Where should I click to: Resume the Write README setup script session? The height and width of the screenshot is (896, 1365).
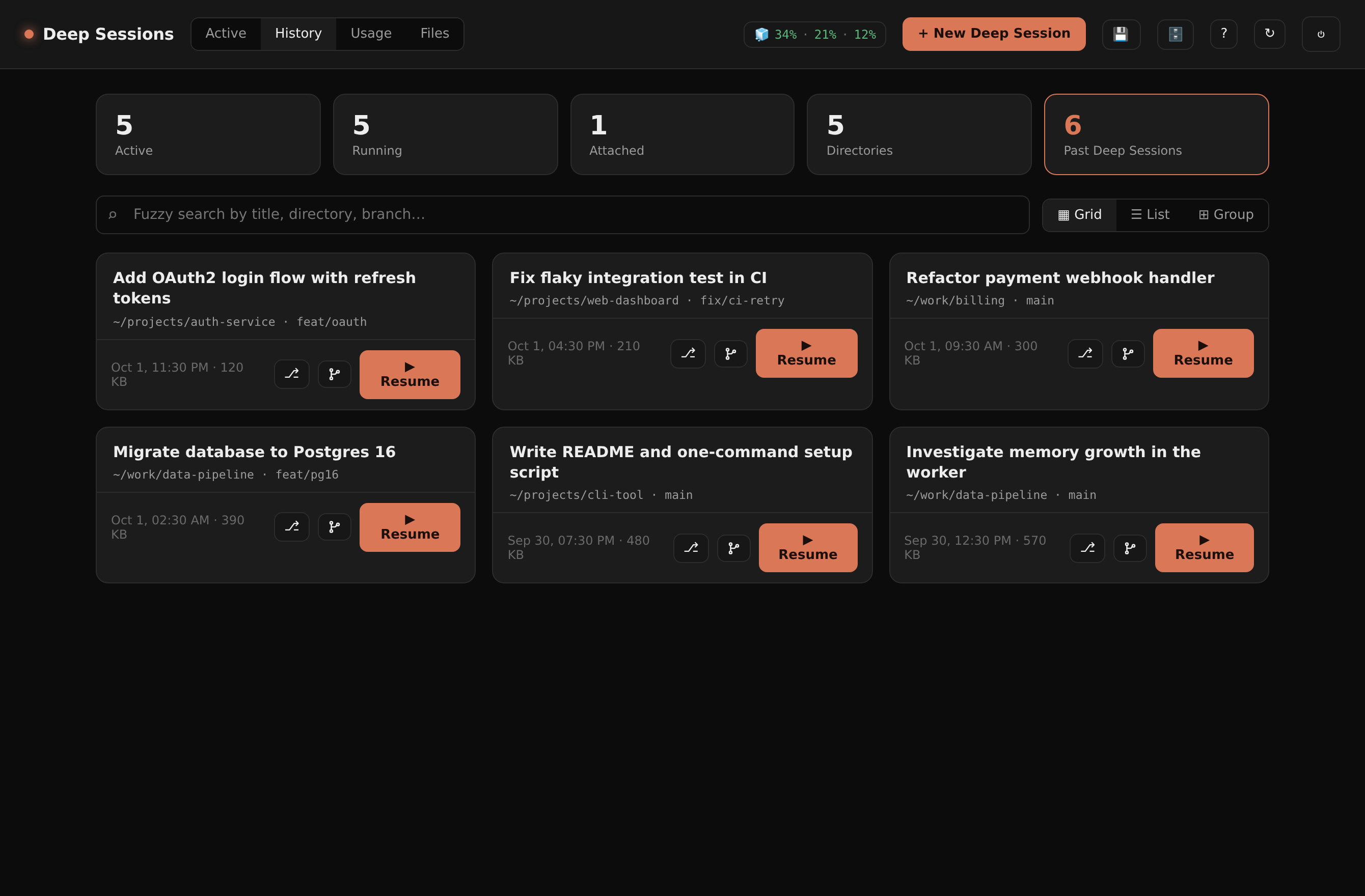[x=808, y=547]
